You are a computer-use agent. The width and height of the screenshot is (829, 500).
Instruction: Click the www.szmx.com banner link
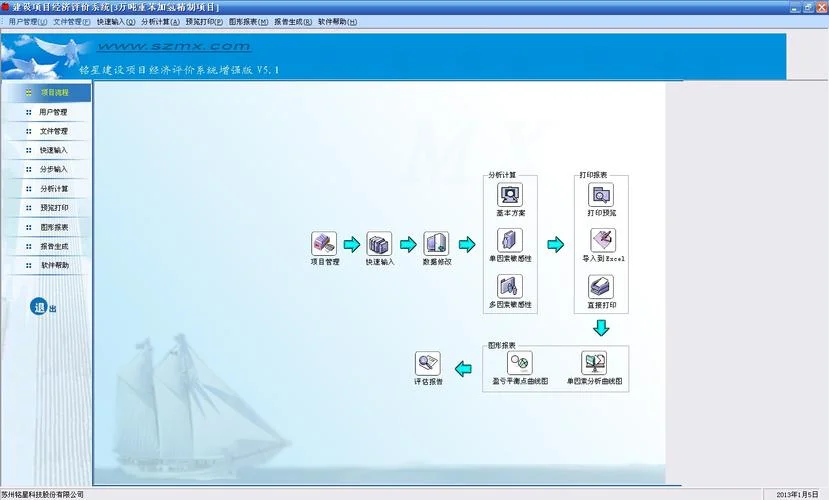click(x=174, y=47)
